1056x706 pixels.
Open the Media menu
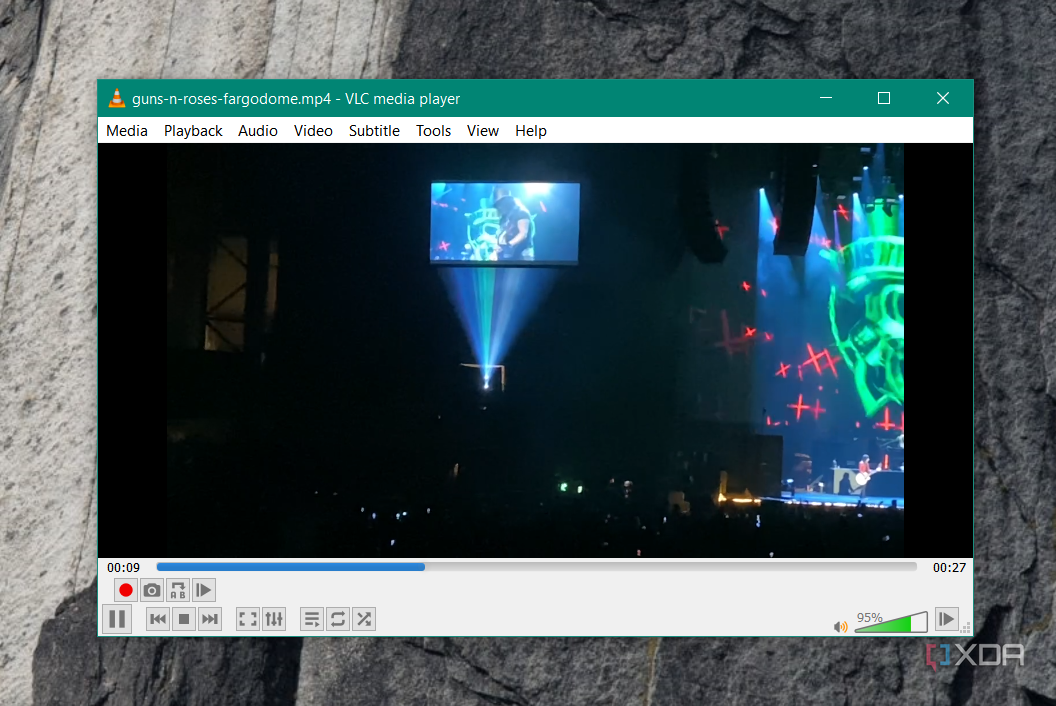(x=127, y=131)
